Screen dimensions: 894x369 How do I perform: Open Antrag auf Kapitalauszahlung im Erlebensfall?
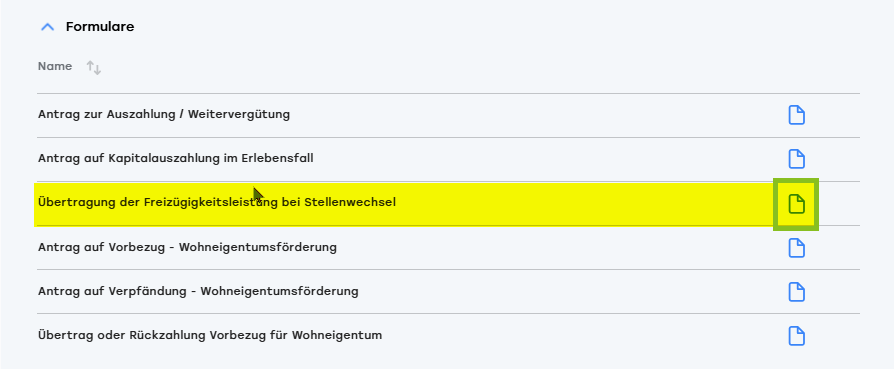point(176,159)
